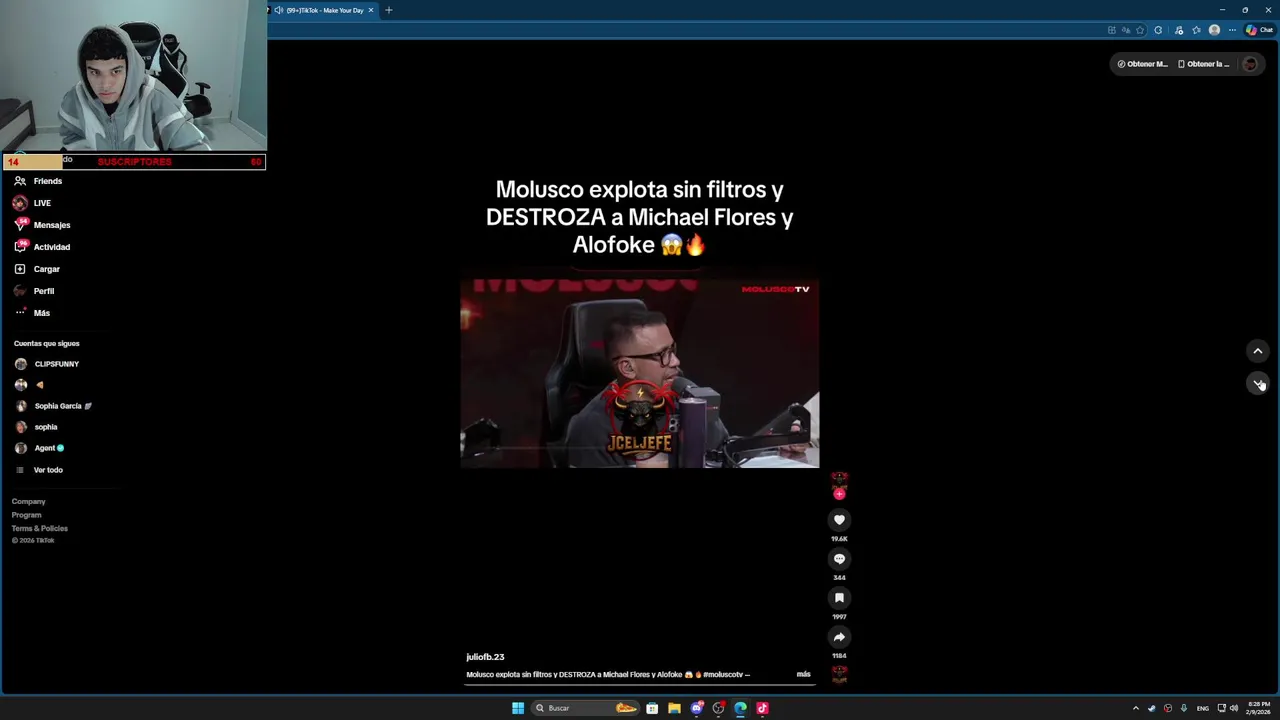Screen dimensions: 1280x720
Task: Click Obtener la... app button
Action: (x=1203, y=64)
